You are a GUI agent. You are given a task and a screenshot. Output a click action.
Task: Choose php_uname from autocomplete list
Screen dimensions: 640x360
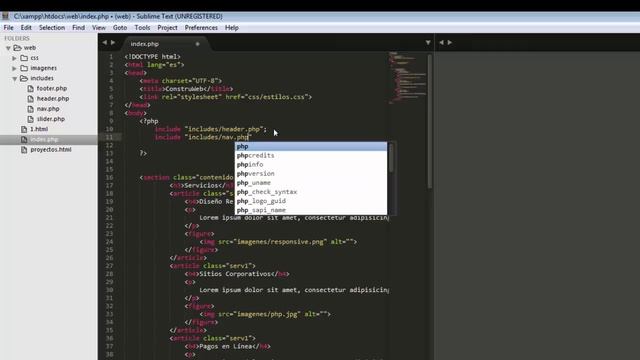(x=311, y=183)
